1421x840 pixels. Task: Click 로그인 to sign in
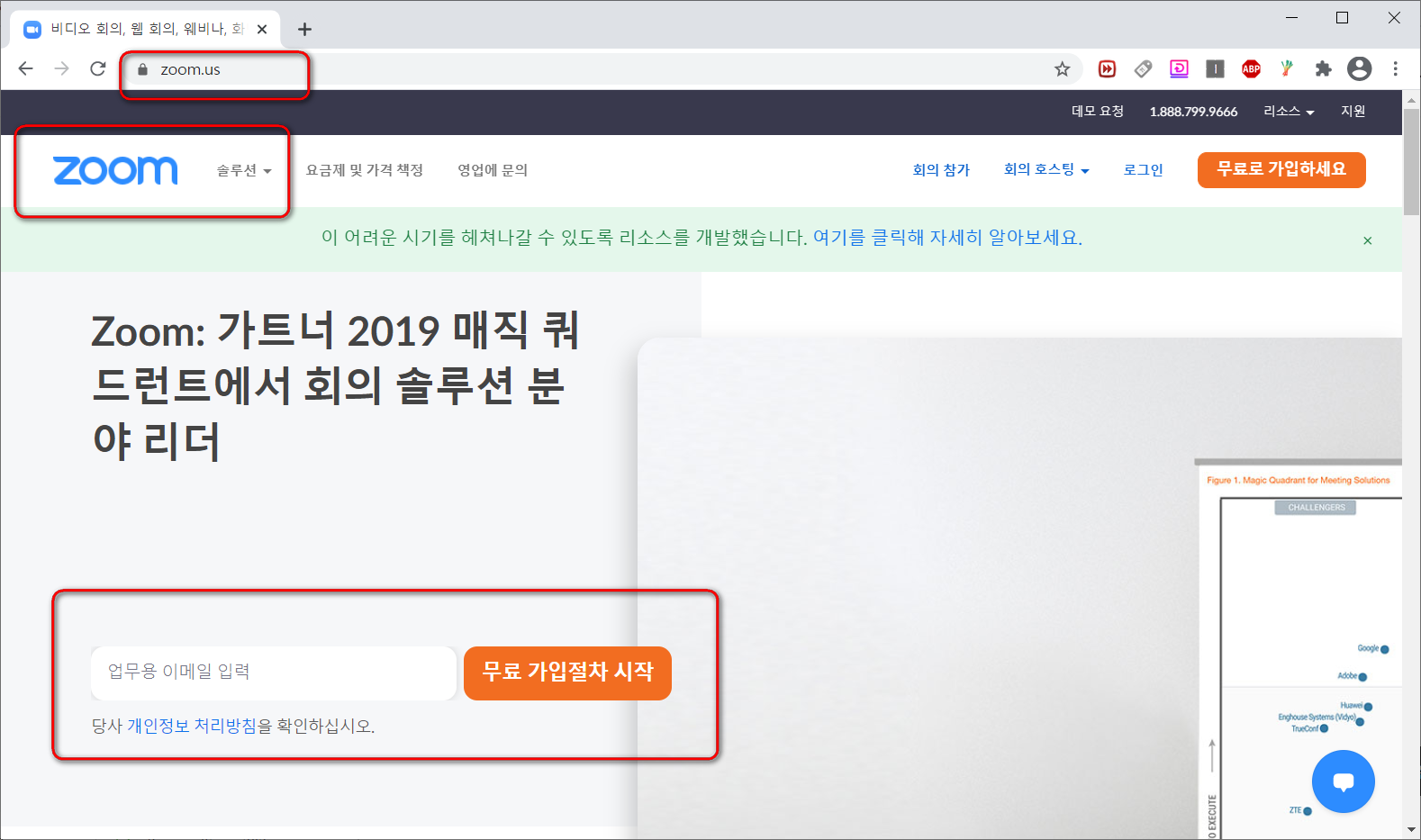pyautogui.click(x=1144, y=169)
